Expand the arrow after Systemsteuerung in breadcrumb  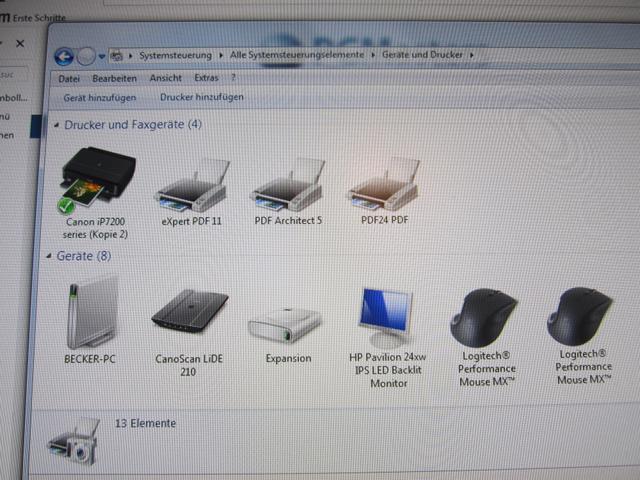point(221,55)
